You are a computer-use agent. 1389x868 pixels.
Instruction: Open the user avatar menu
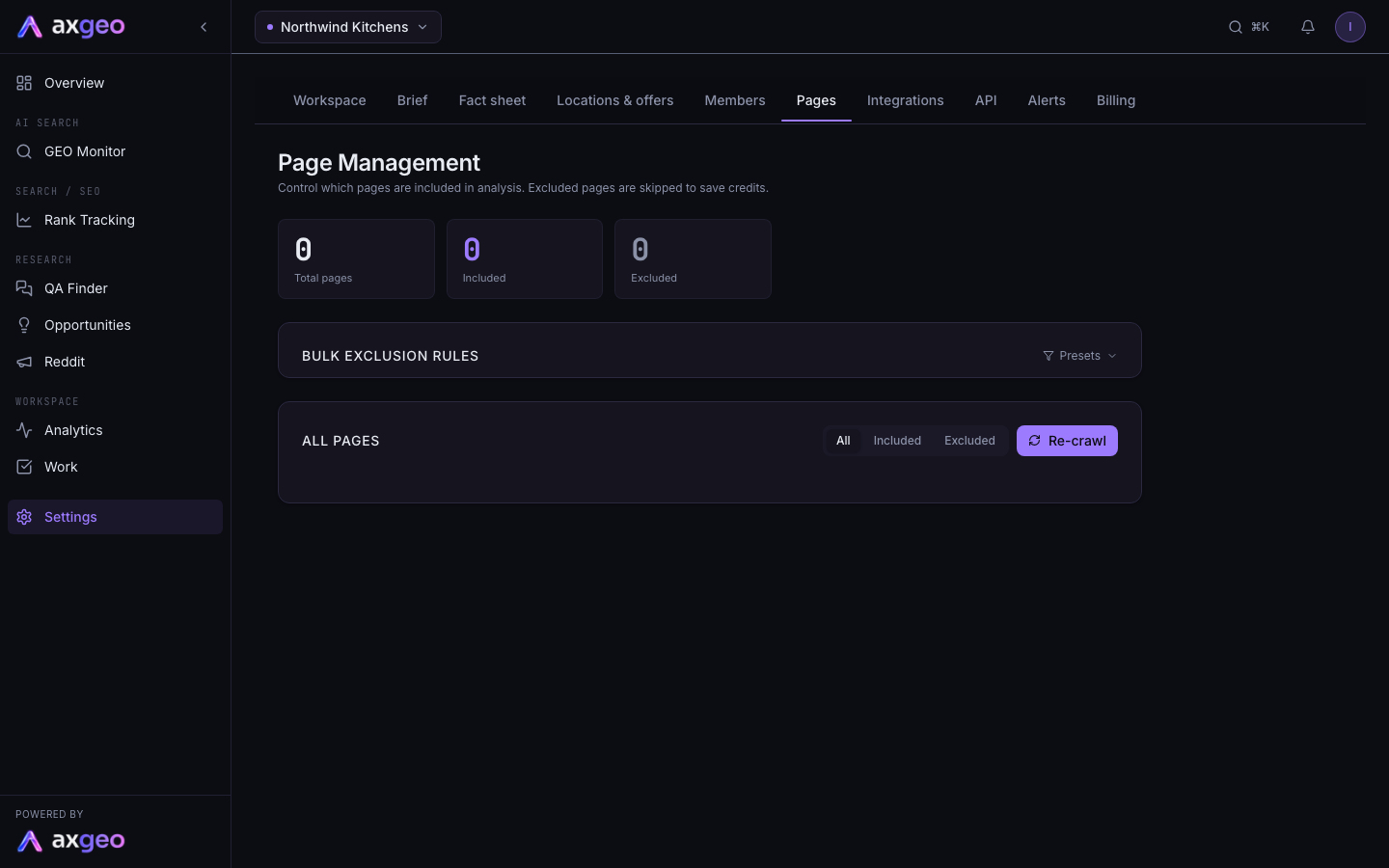pos(1350,27)
